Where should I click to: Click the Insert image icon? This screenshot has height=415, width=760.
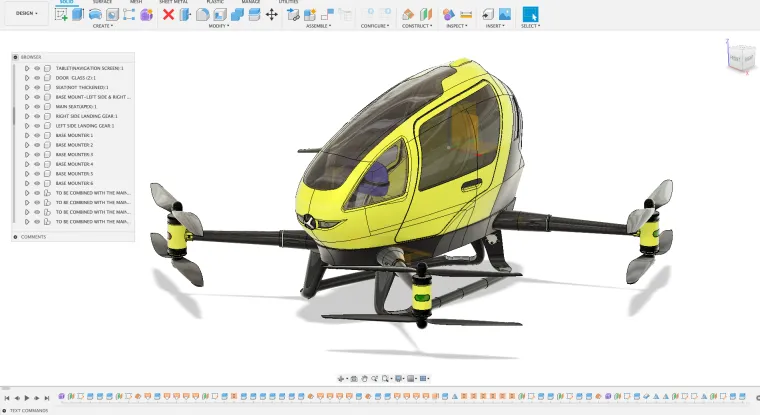pyautogui.click(x=504, y=14)
